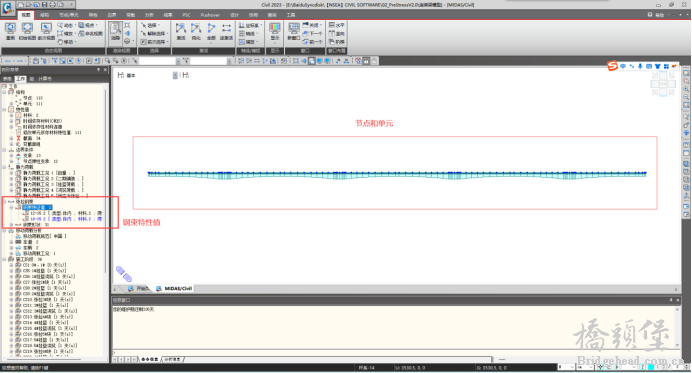Select the 静力荷载工况 1 tree item

click(x=49, y=173)
